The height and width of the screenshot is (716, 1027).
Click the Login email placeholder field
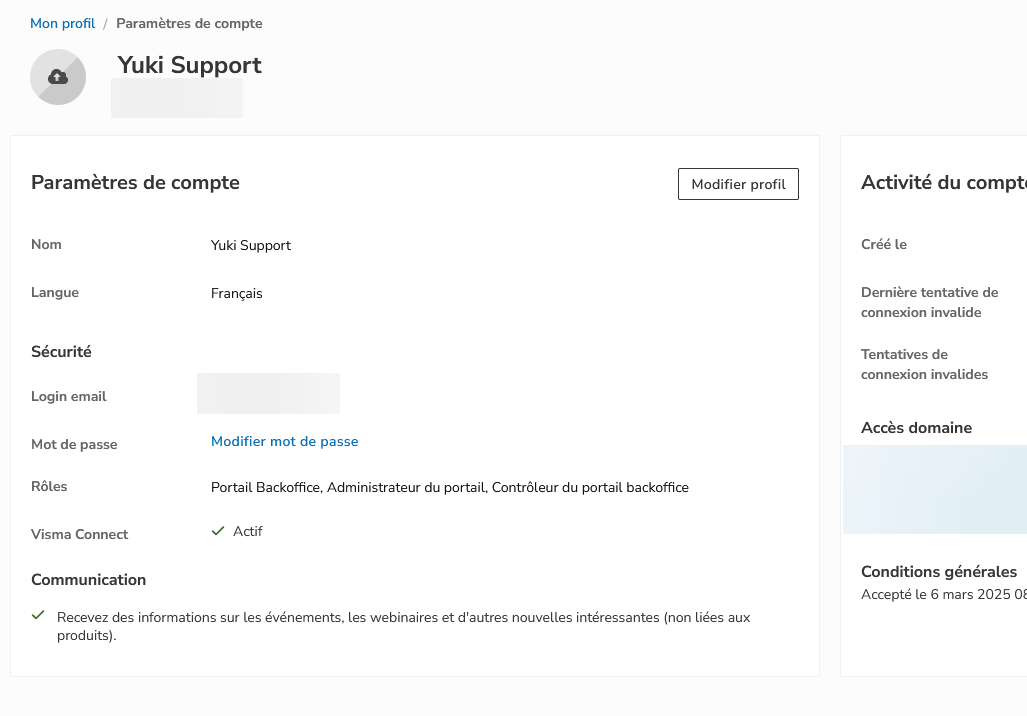(x=269, y=394)
